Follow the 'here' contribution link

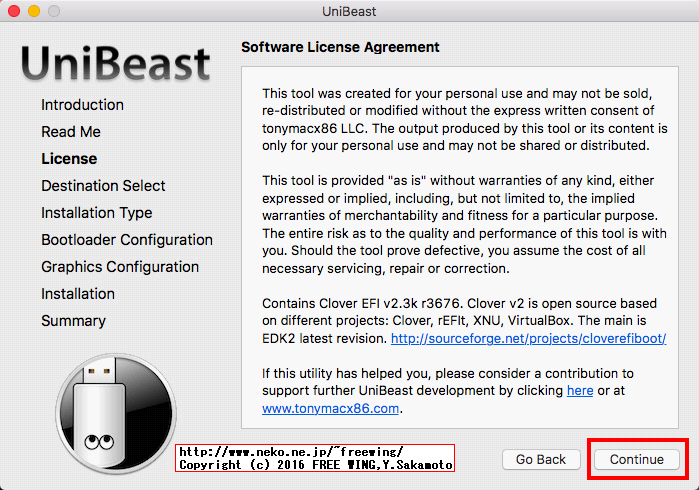click(x=580, y=391)
